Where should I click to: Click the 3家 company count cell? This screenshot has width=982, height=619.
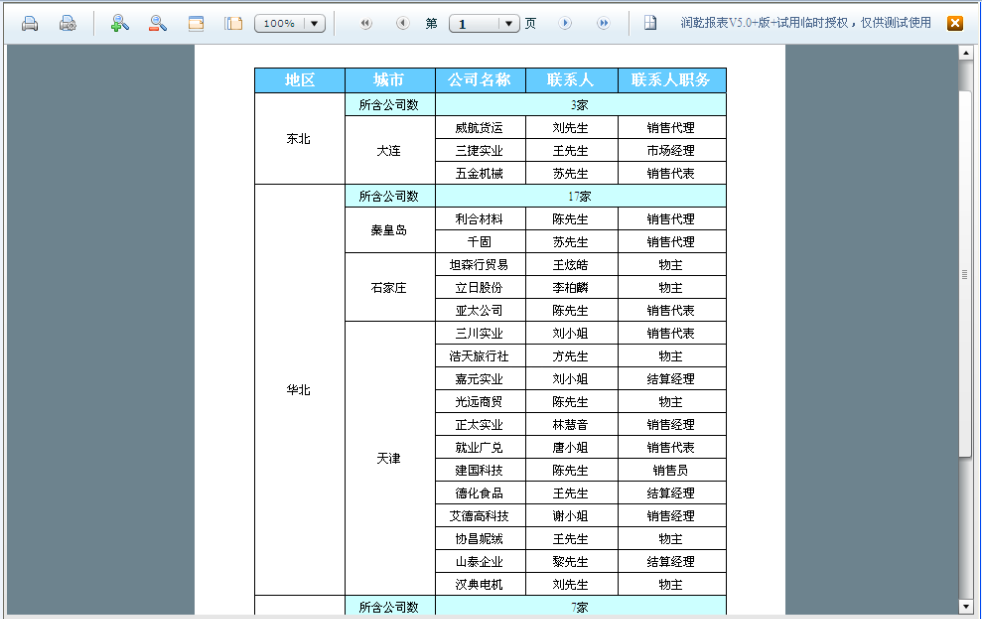[581, 105]
